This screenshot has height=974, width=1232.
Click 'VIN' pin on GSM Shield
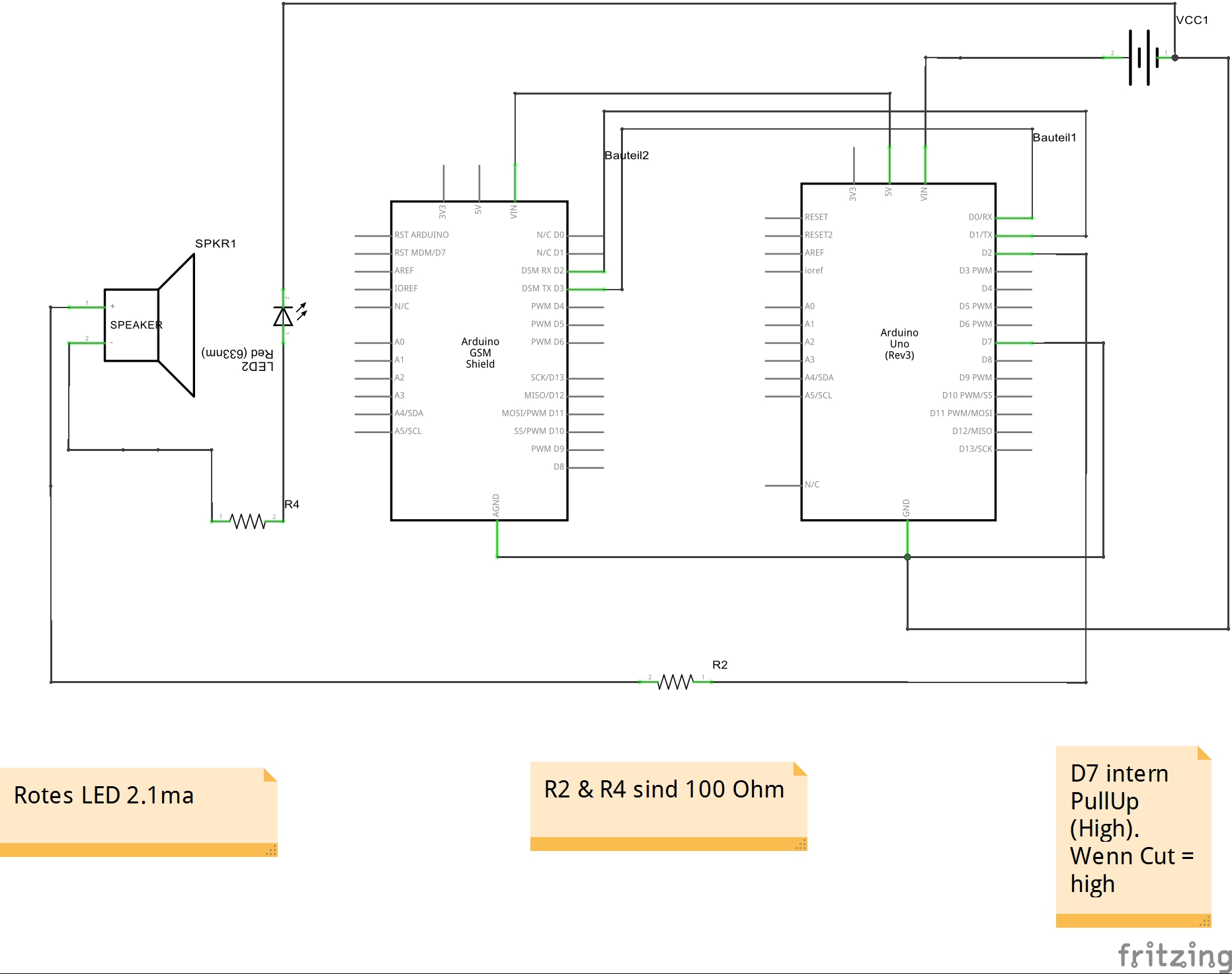(x=514, y=212)
